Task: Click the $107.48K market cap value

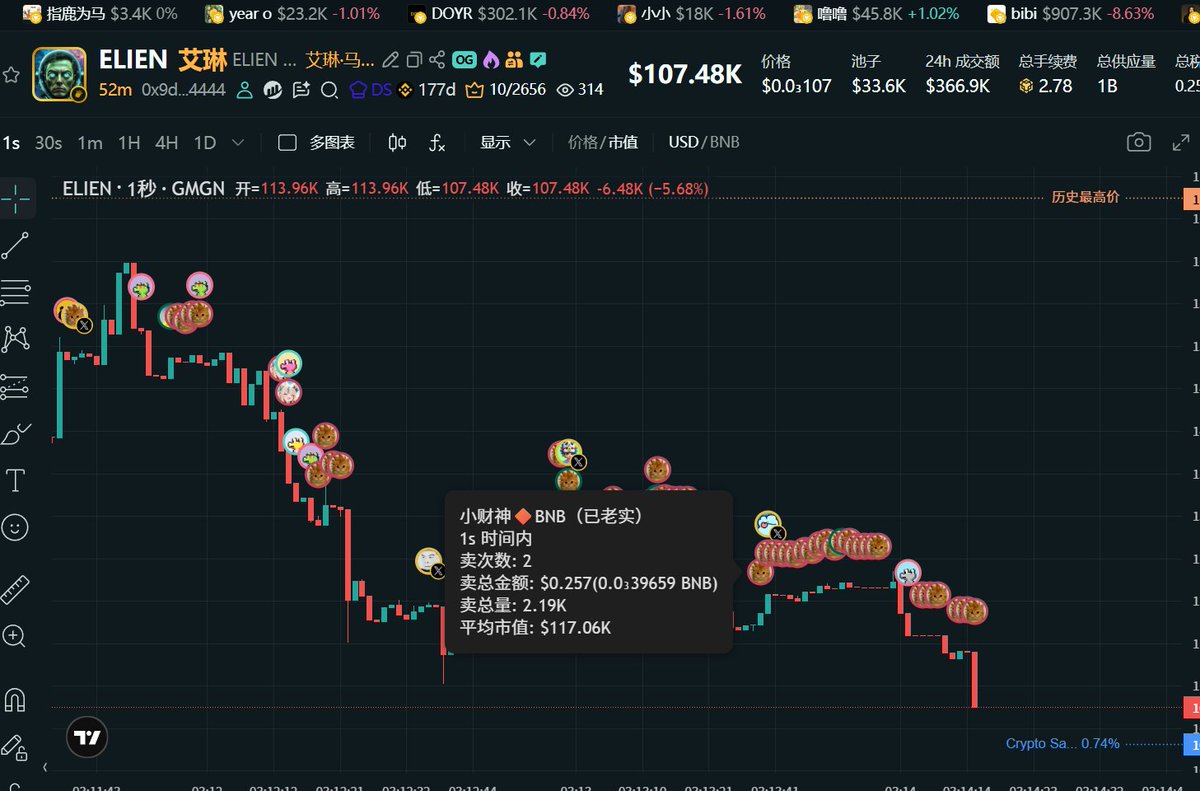Action: pos(685,74)
